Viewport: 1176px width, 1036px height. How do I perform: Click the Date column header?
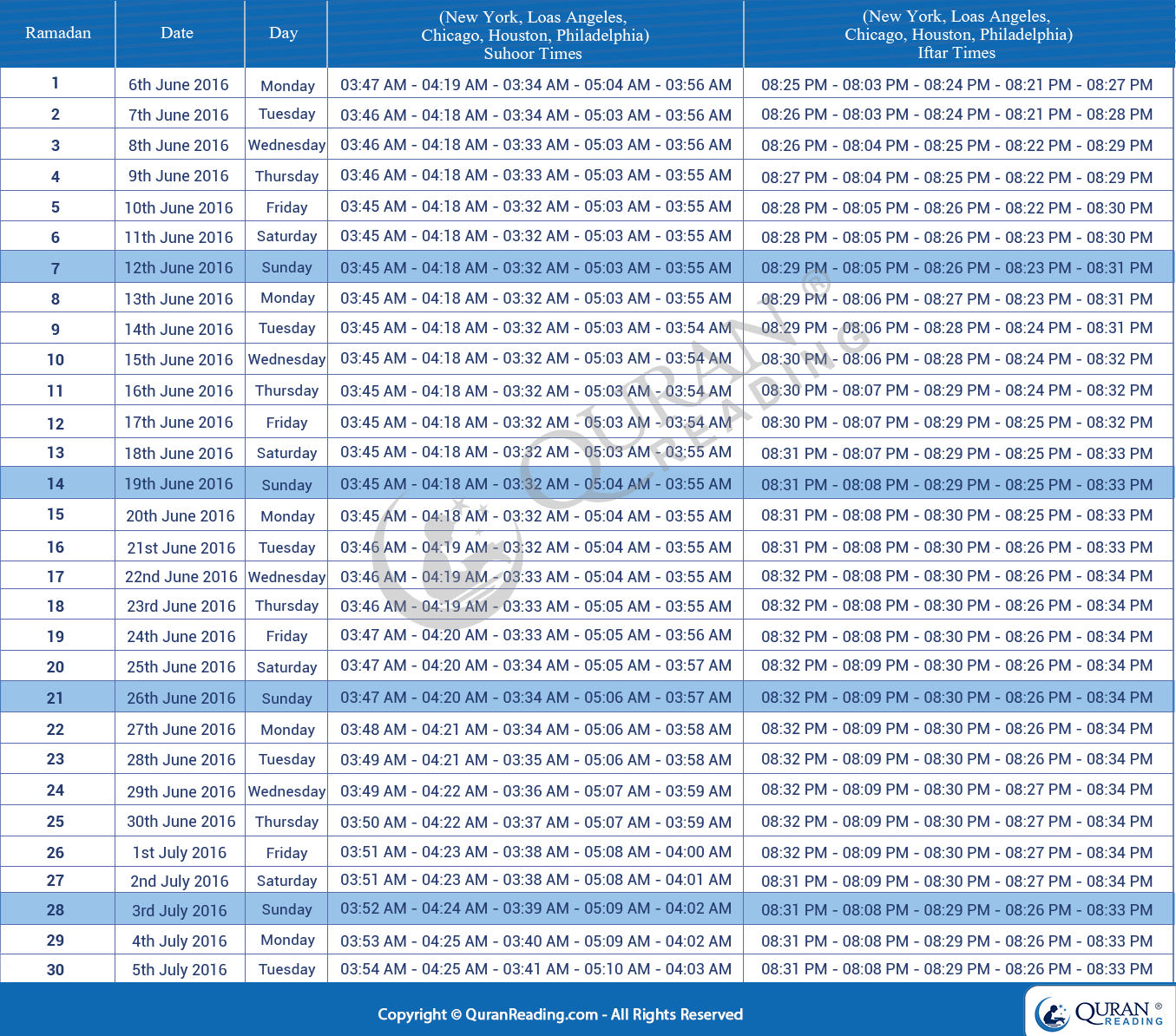tap(177, 33)
